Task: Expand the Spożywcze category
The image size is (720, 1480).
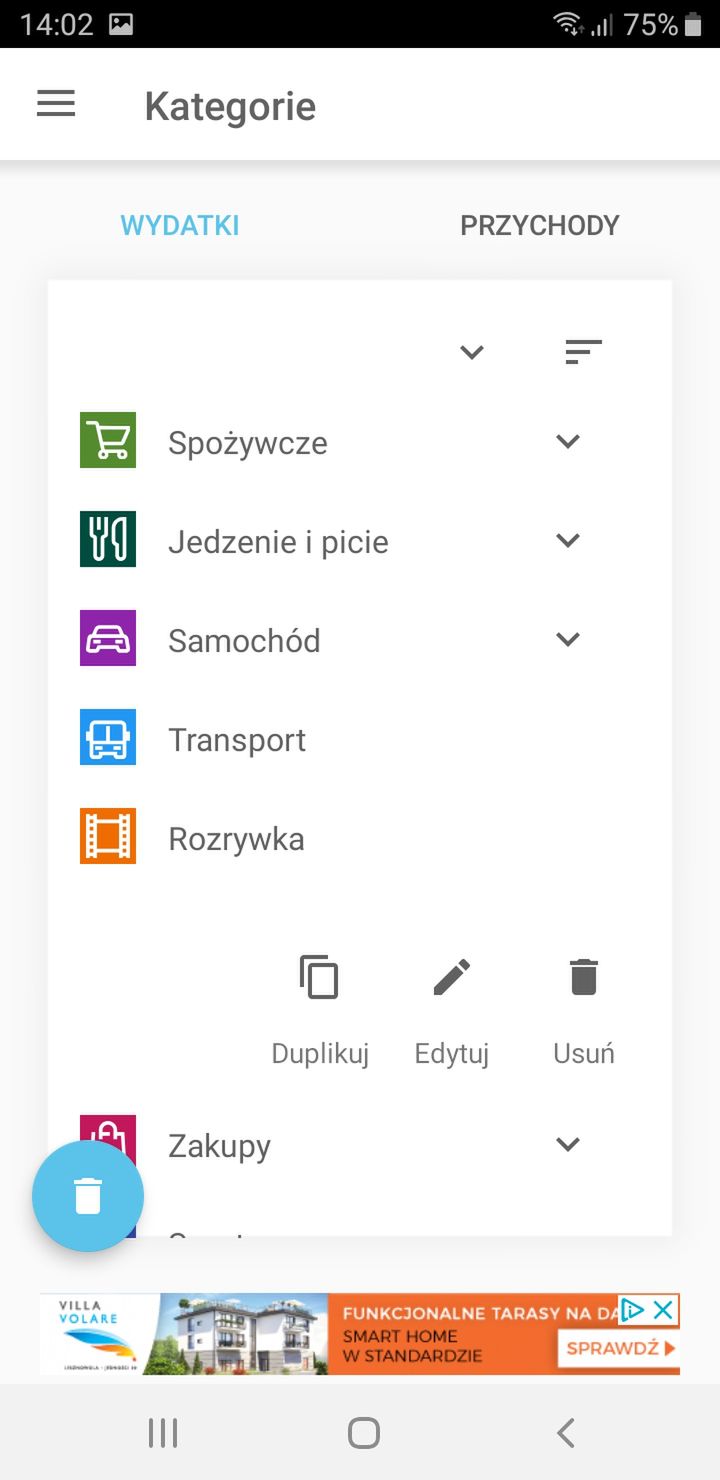Action: pos(568,441)
